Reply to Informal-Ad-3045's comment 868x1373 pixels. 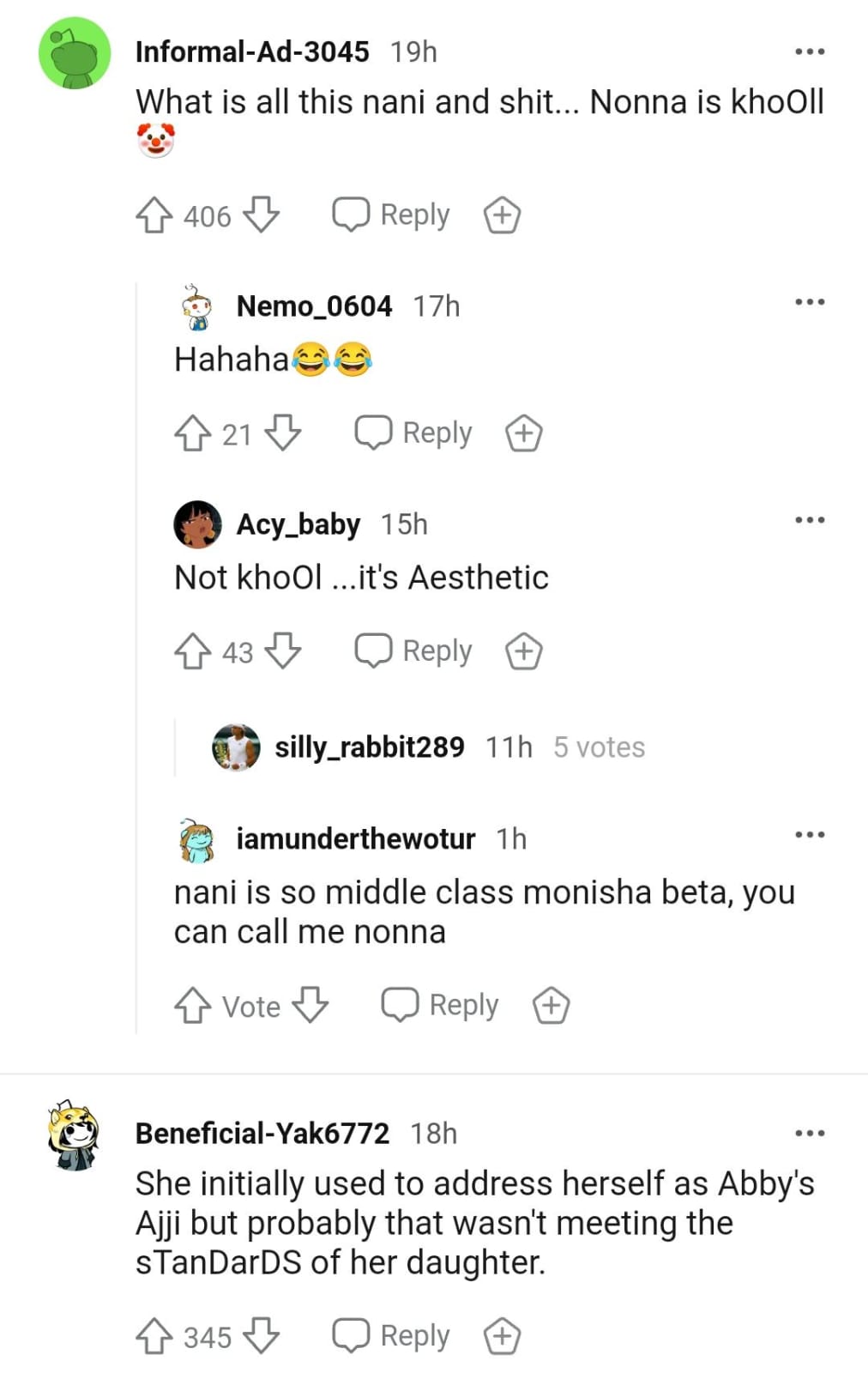click(x=392, y=215)
